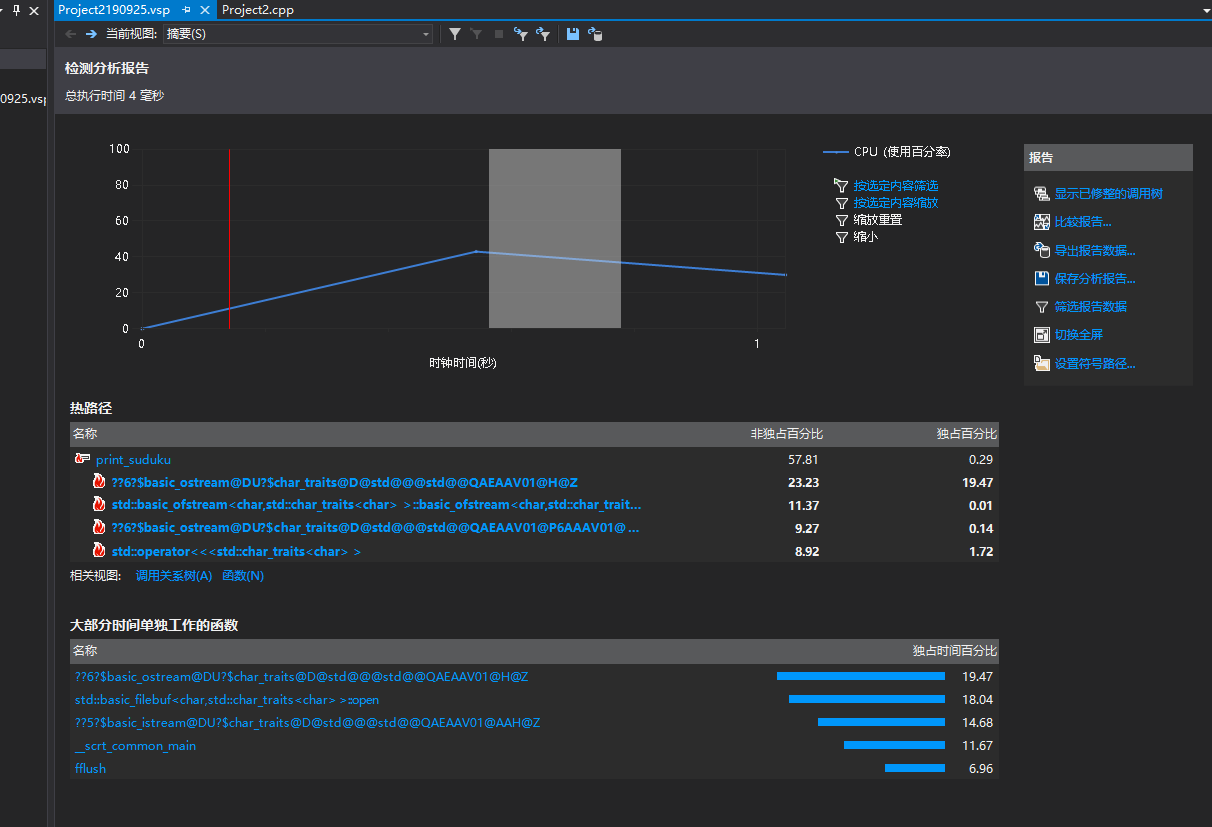Click the 按选定内容筛选 filter link
1212x827 pixels.
pos(895,186)
